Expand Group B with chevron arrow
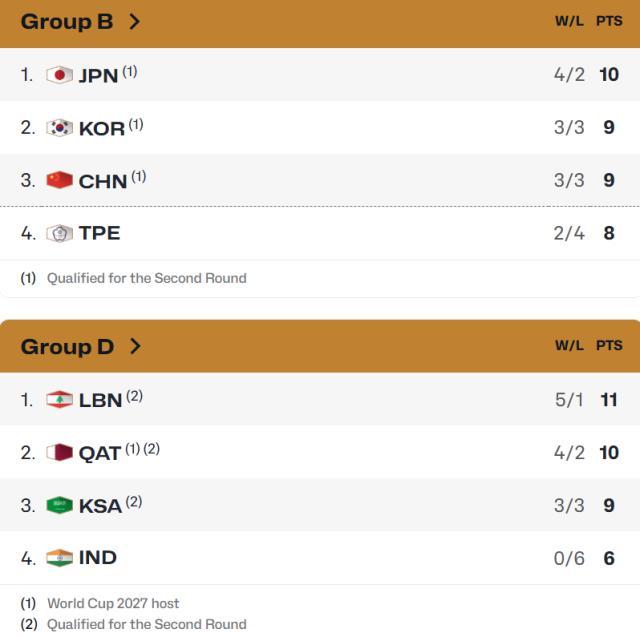Viewport: 640px width, 637px height. (x=135, y=22)
